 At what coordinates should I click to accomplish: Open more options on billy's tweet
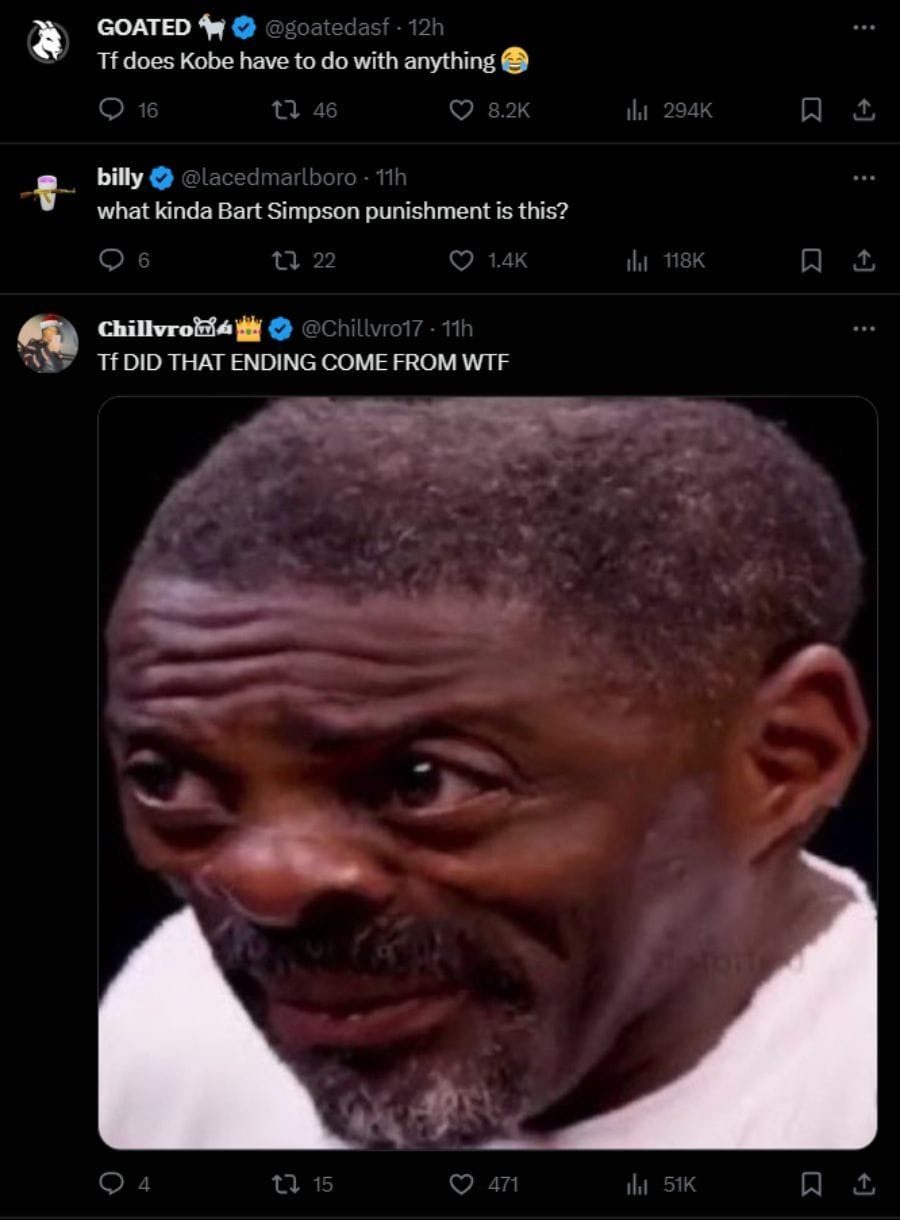(863, 177)
